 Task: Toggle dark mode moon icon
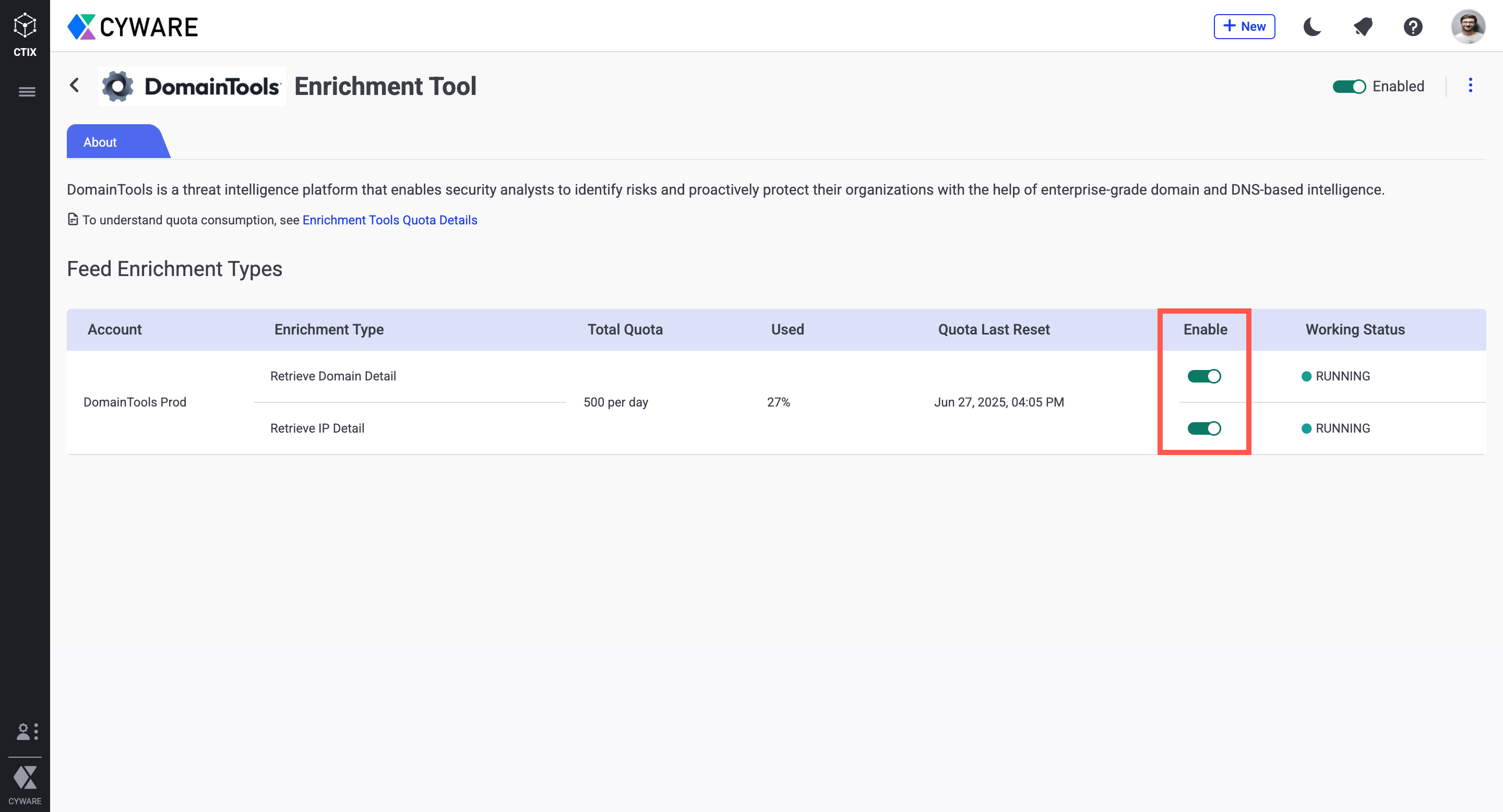click(x=1311, y=27)
